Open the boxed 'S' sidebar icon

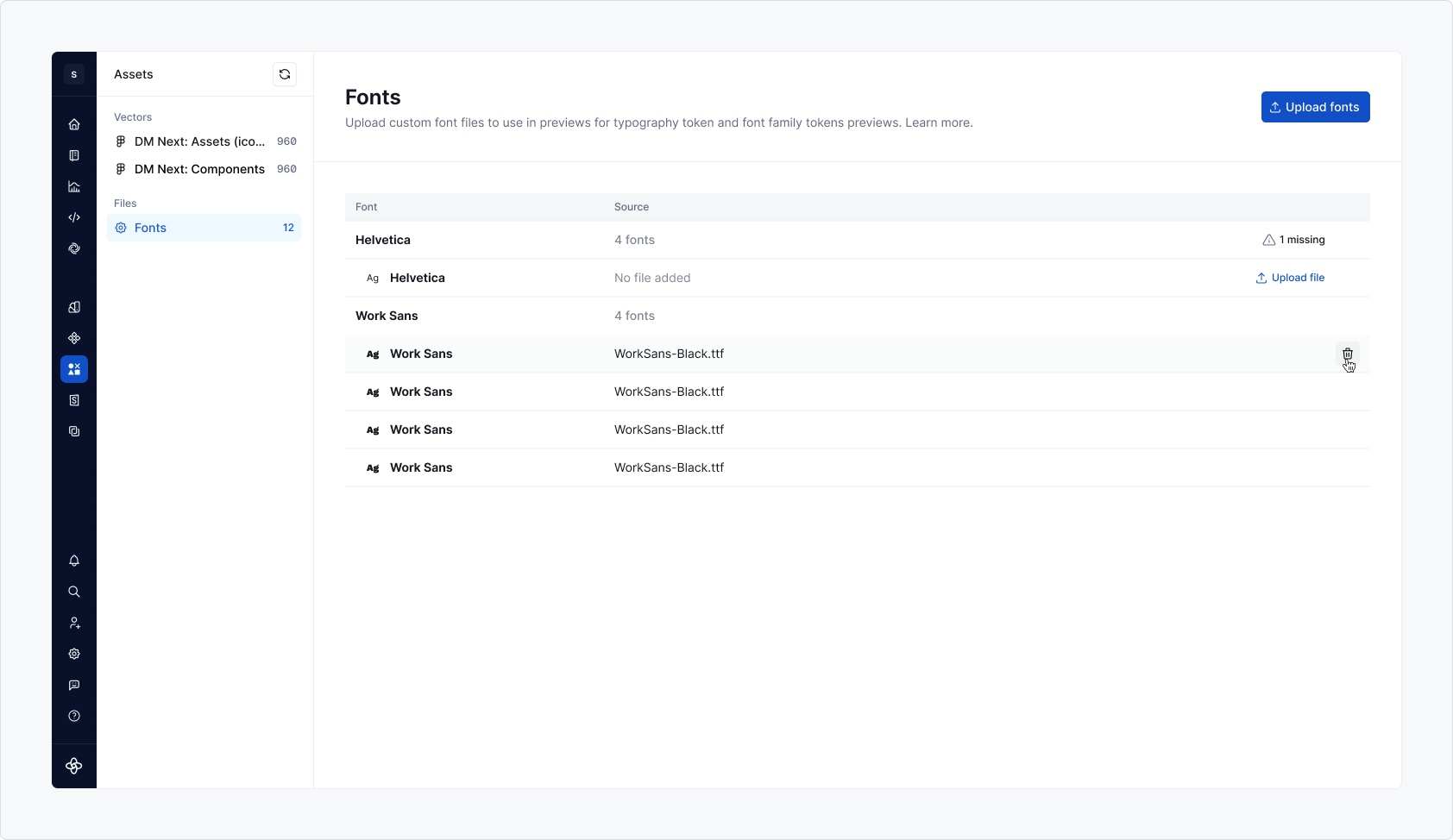74,400
